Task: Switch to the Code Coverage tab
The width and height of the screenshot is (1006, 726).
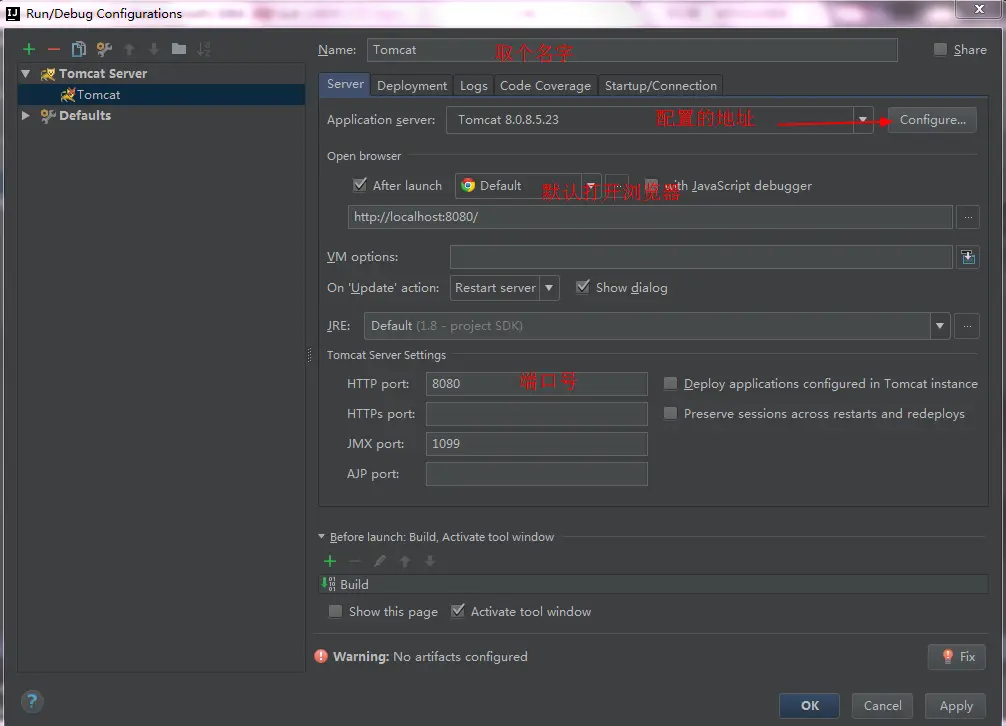Action: coord(545,85)
